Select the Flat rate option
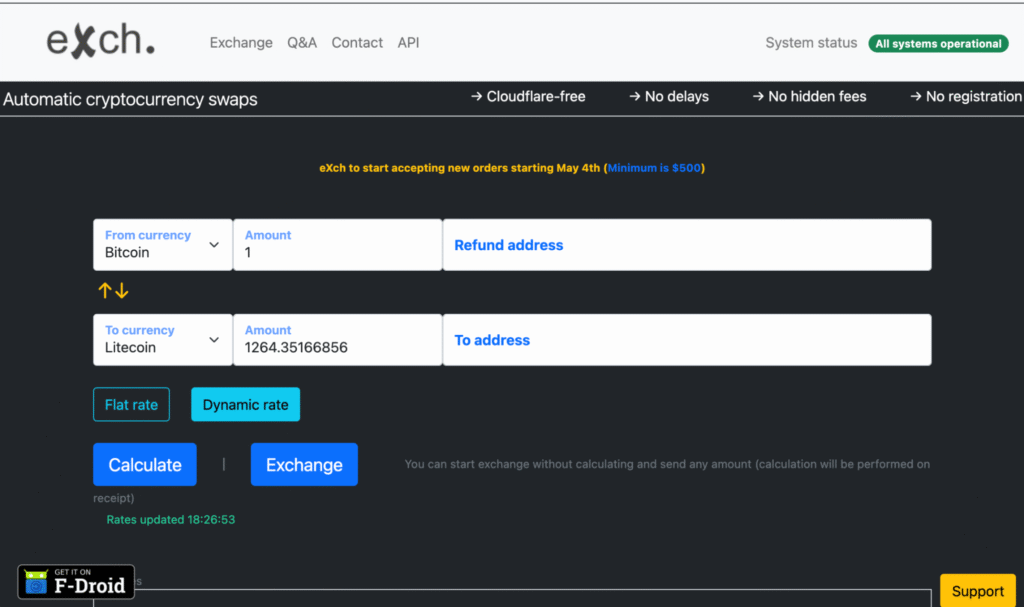Image resolution: width=1024 pixels, height=607 pixels. [x=131, y=404]
